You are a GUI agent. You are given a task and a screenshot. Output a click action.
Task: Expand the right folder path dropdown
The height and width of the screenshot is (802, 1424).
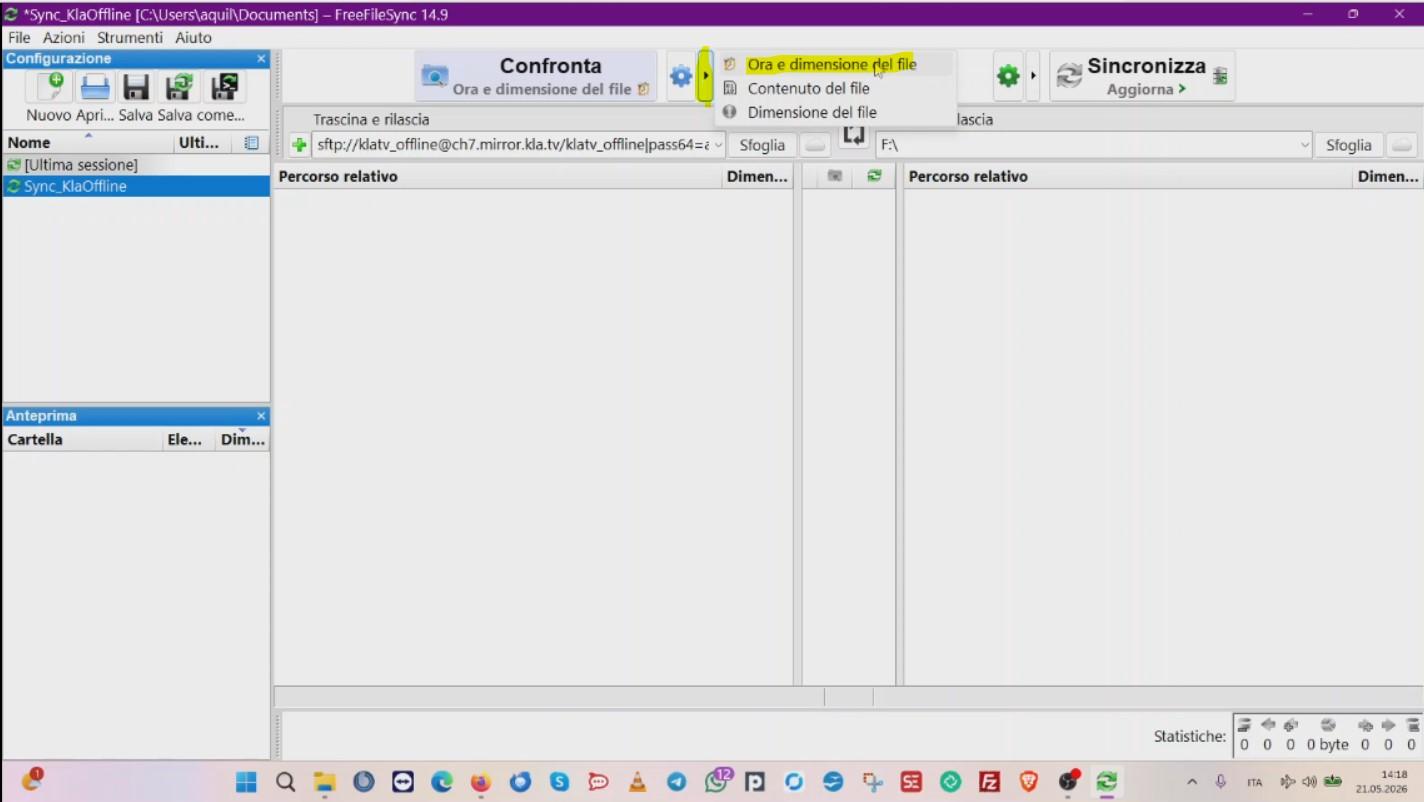click(x=1304, y=145)
